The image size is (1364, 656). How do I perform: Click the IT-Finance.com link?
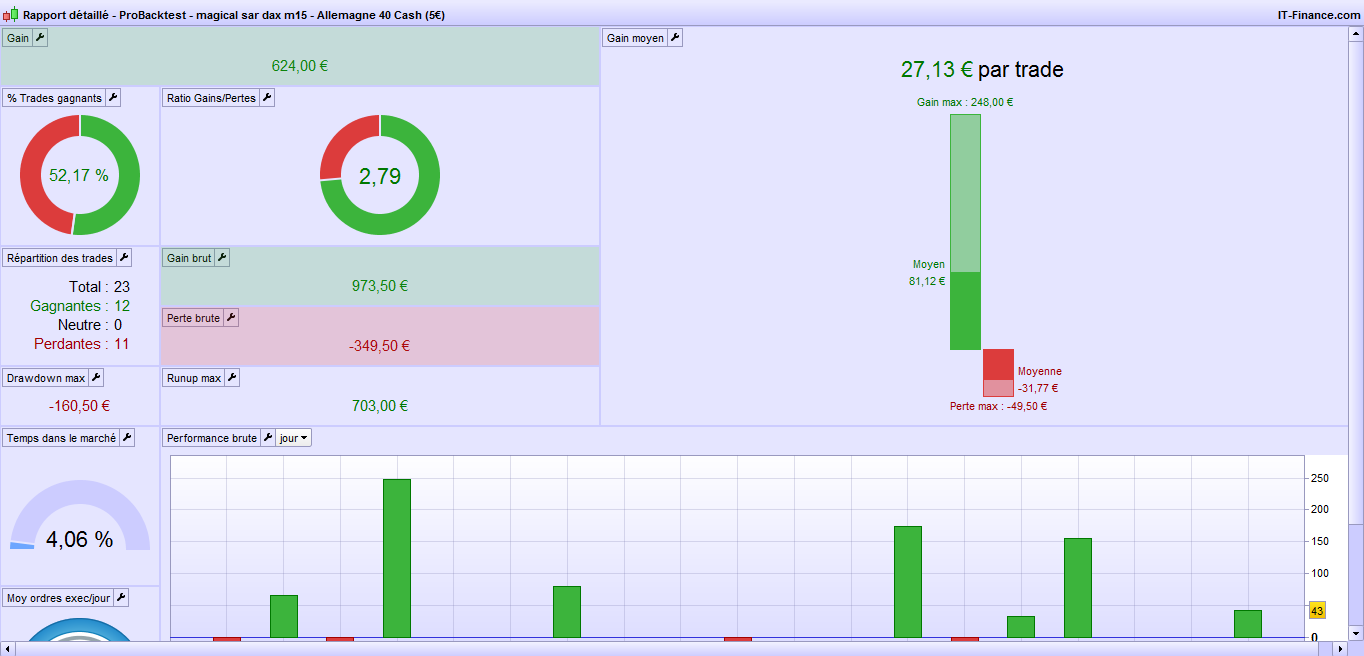pos(1318,15)
